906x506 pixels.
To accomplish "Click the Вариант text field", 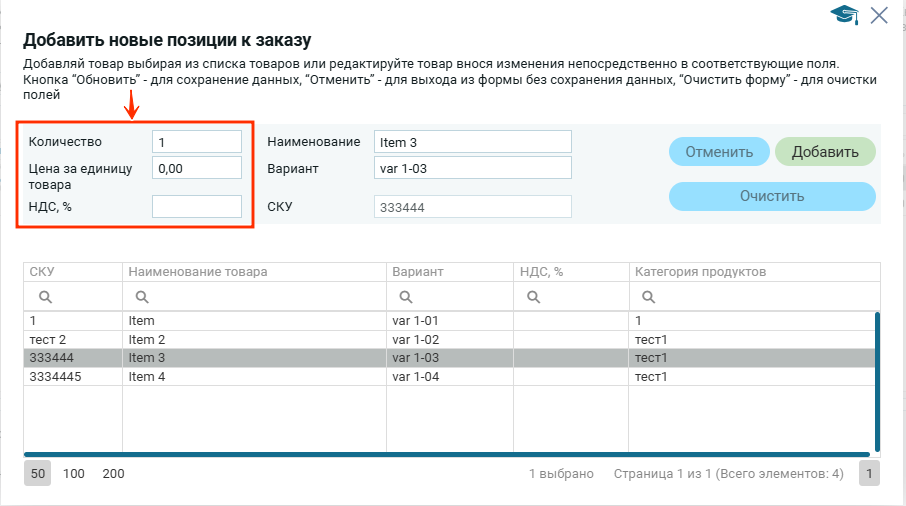I will point(472,168).
